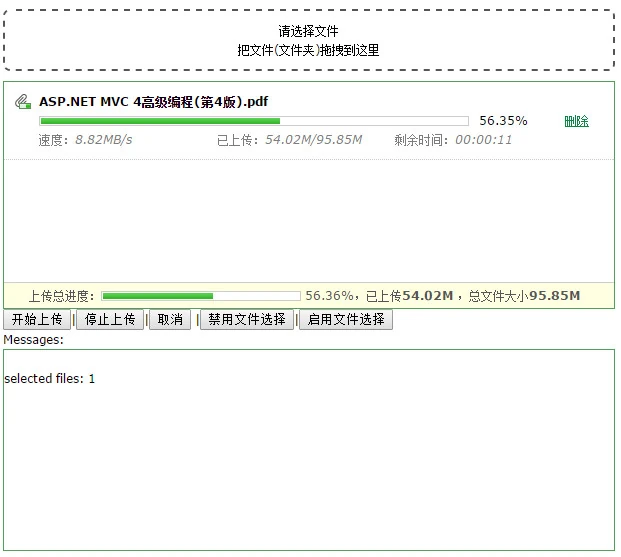Image resolution: width=621 pixels, height=557 pixels.
Task: Click the paperclip attachment icon beside the file name
Action: [23, 101]
